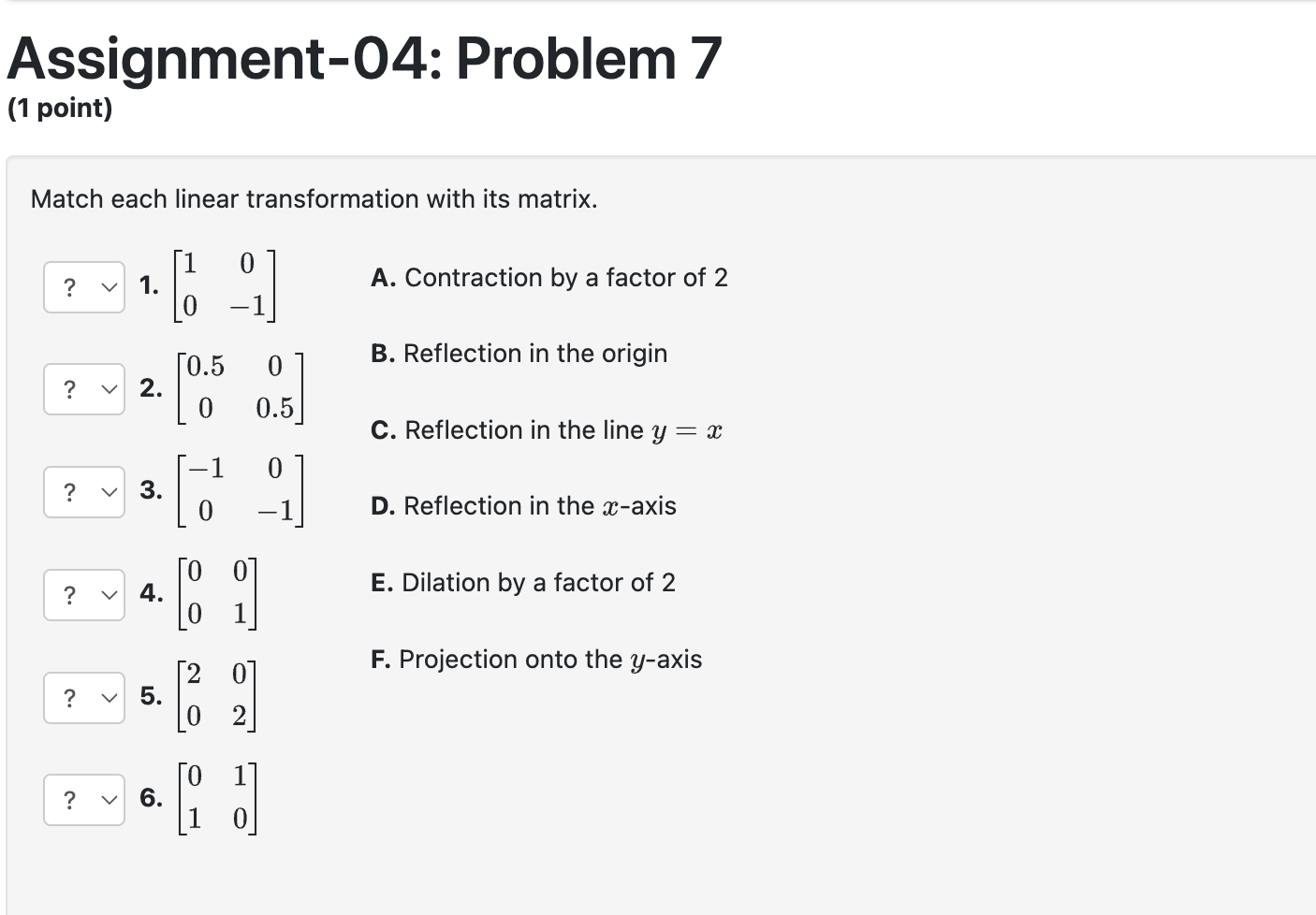Open the answer dropdown for matrix 4

click(x=83, y=595)
